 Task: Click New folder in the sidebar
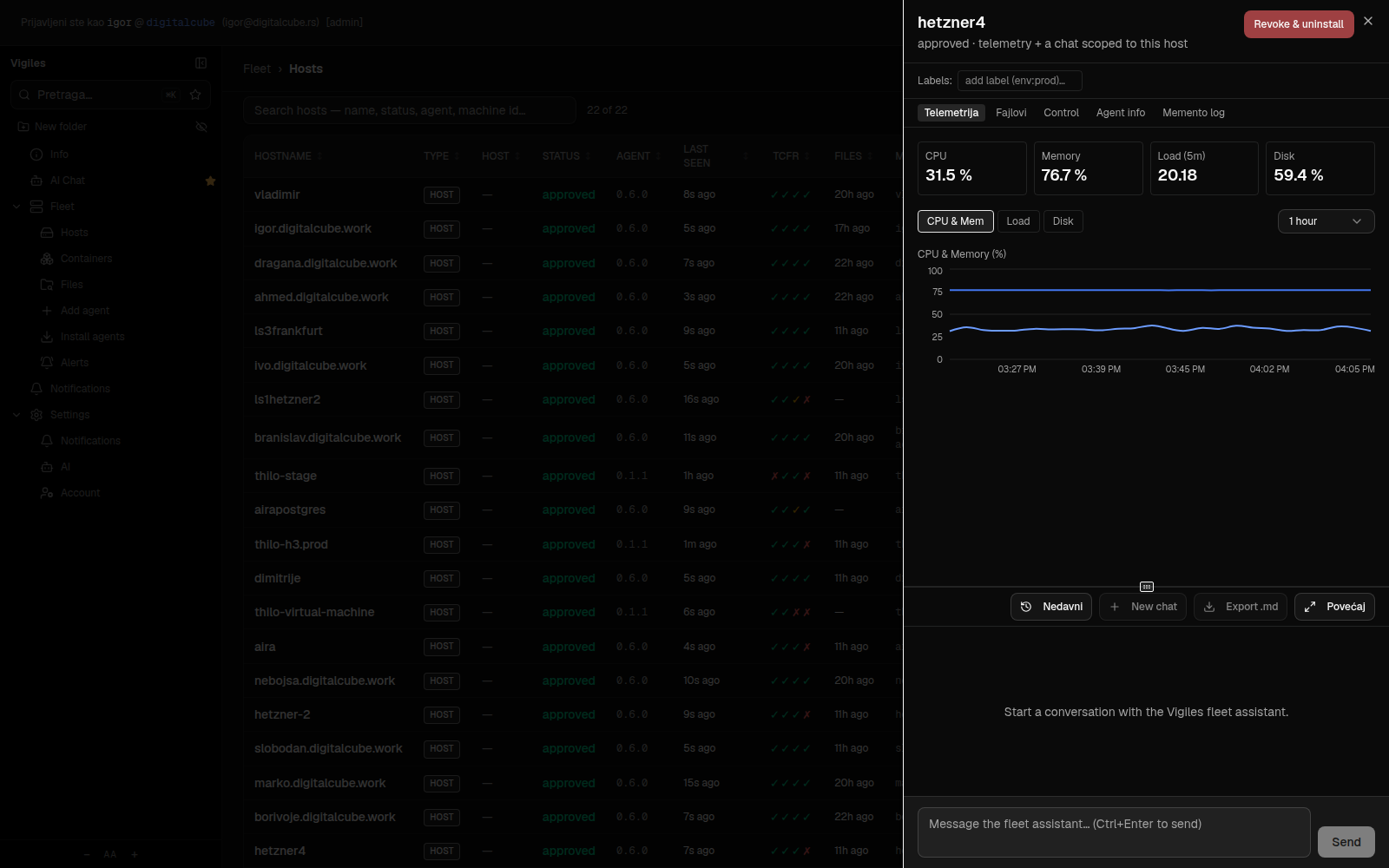tap(52, 127)
